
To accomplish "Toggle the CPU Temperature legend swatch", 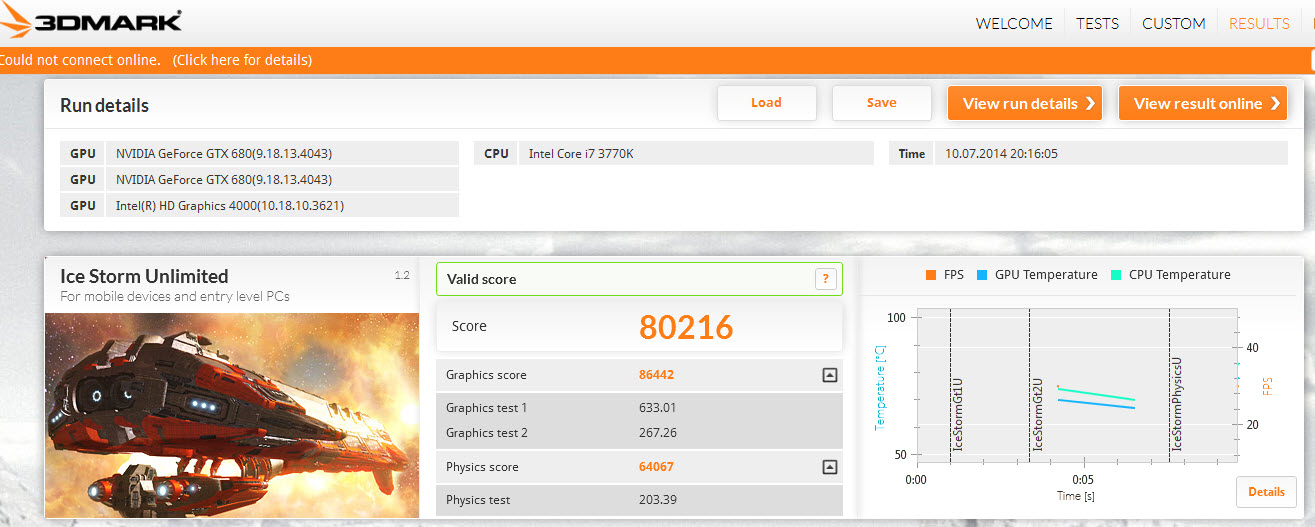I will pos(1115,274).
